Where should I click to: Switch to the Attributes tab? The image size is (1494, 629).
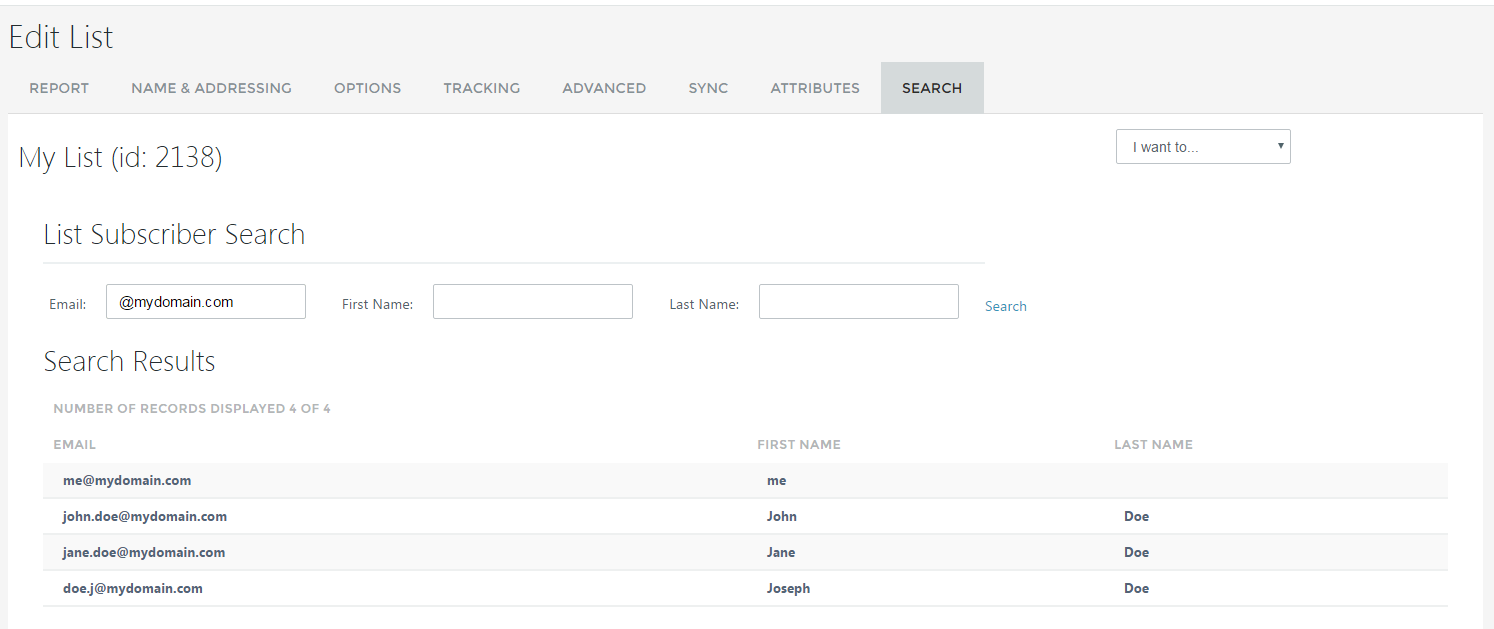(814, 88)
